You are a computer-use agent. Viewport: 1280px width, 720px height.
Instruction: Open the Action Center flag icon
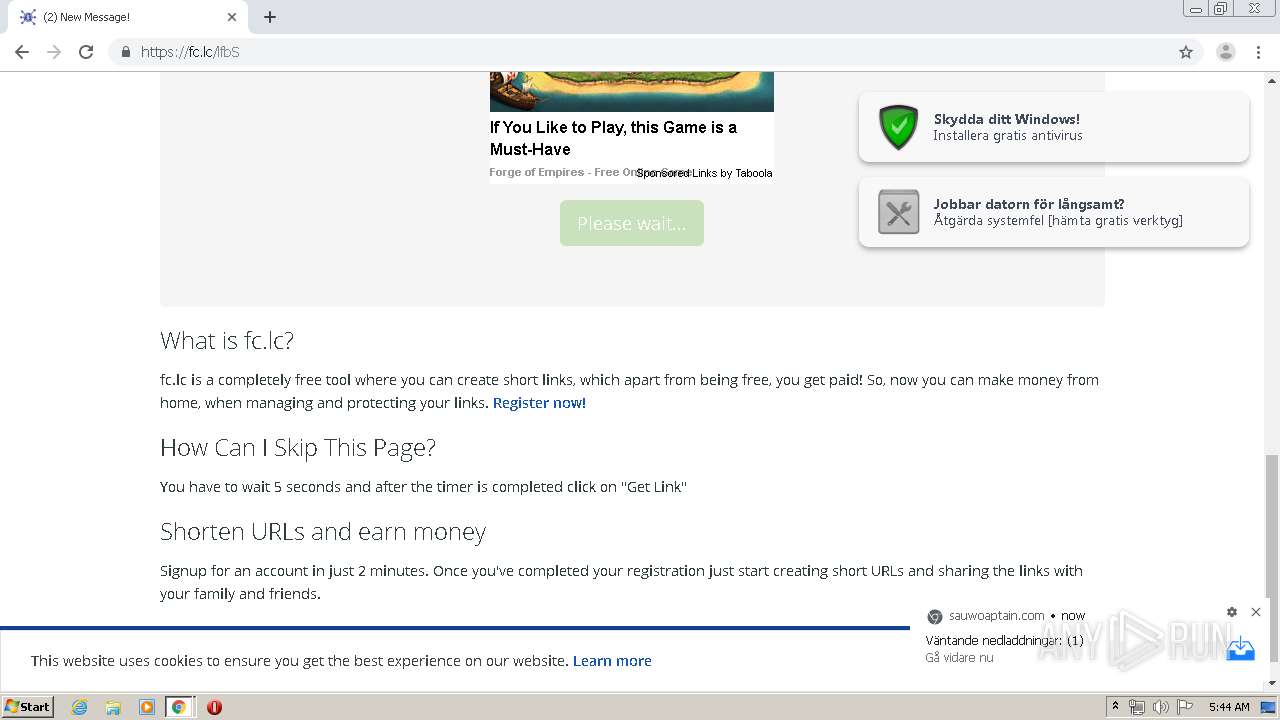[x=1185, y=707]
